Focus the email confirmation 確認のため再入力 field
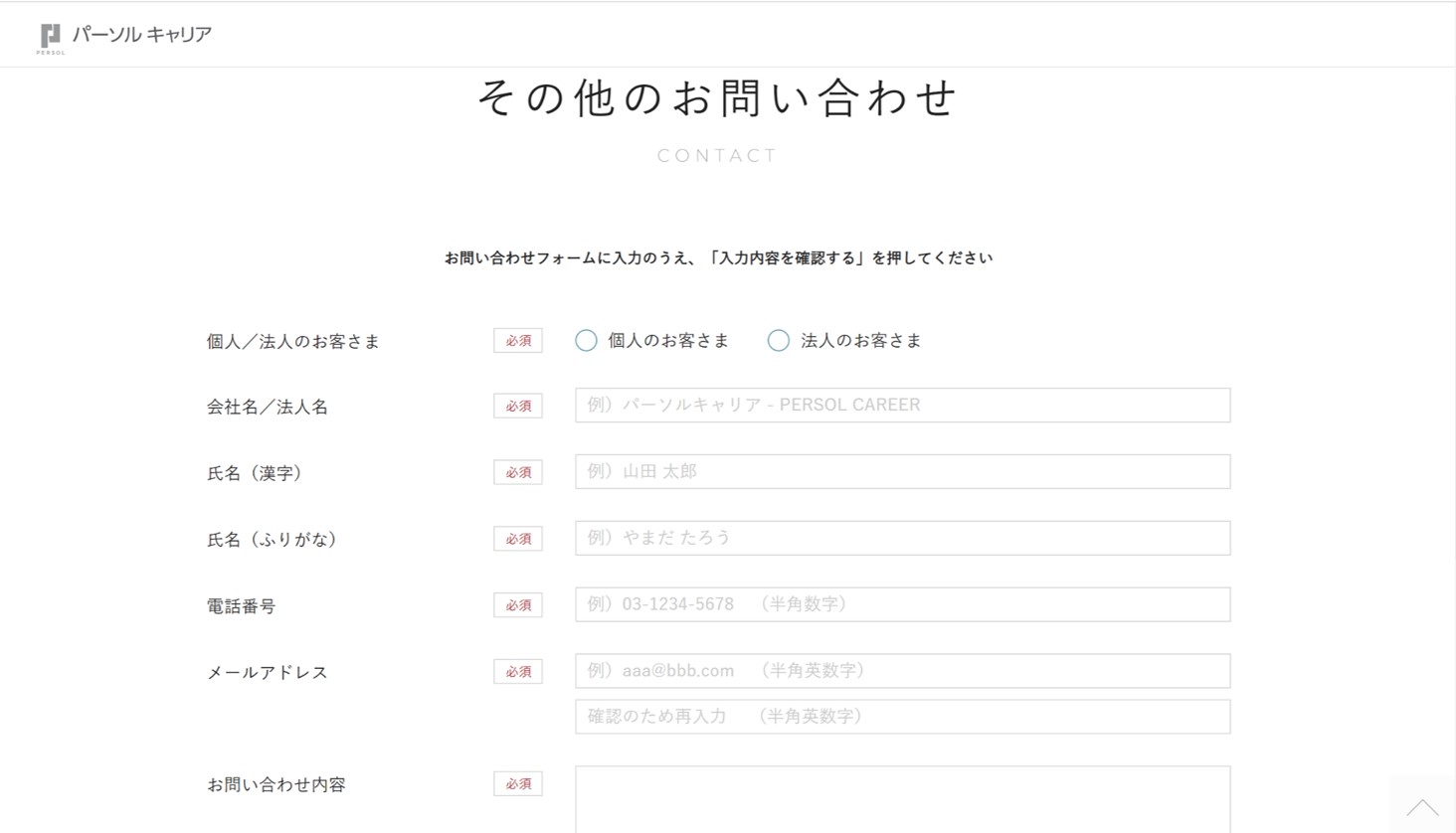Viewport: 1456px width, 833px height. (x=902, y=717)
